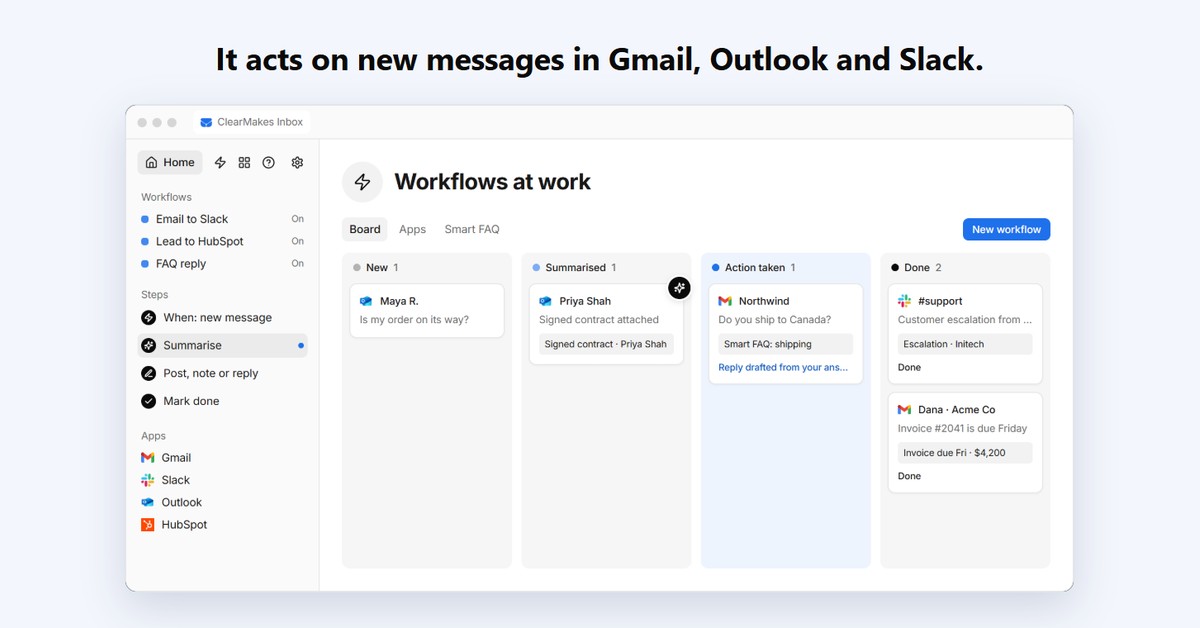Open the HubSpot app in sidebar

coord(174,525)
